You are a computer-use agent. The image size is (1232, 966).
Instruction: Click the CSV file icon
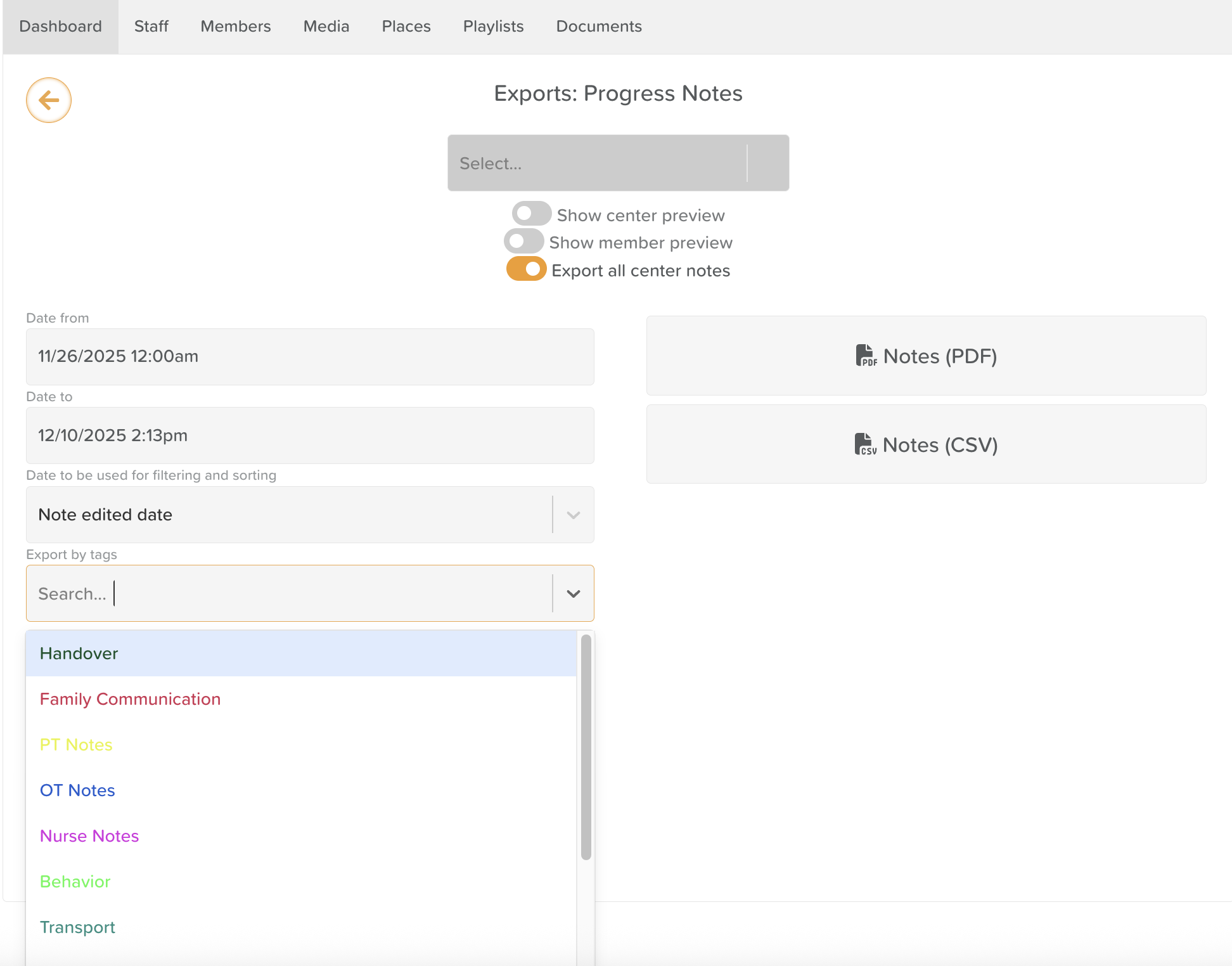point(865,444)
